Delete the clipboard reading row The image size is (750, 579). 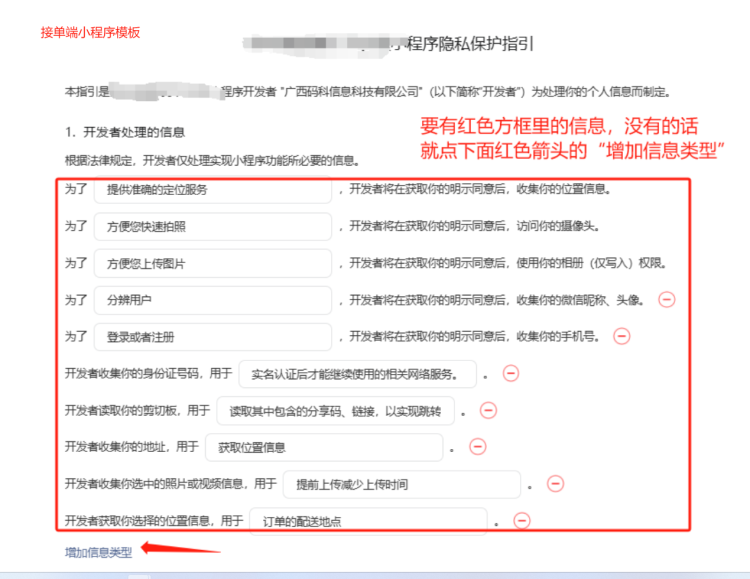488,410
